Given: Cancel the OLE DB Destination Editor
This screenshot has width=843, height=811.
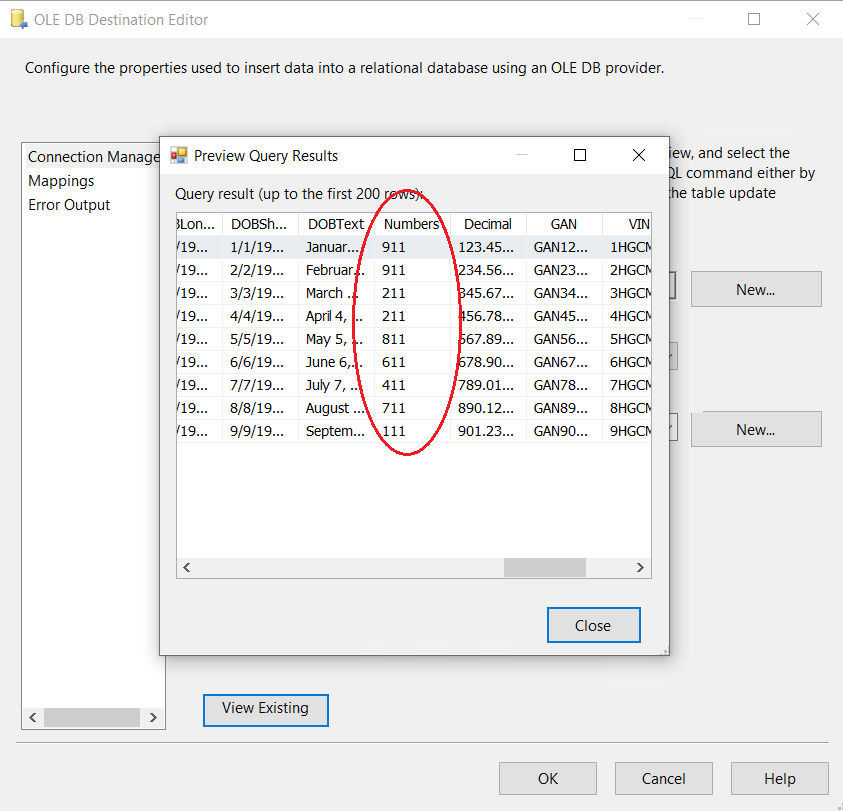Looking at the screenshot, I should point(663,779).
